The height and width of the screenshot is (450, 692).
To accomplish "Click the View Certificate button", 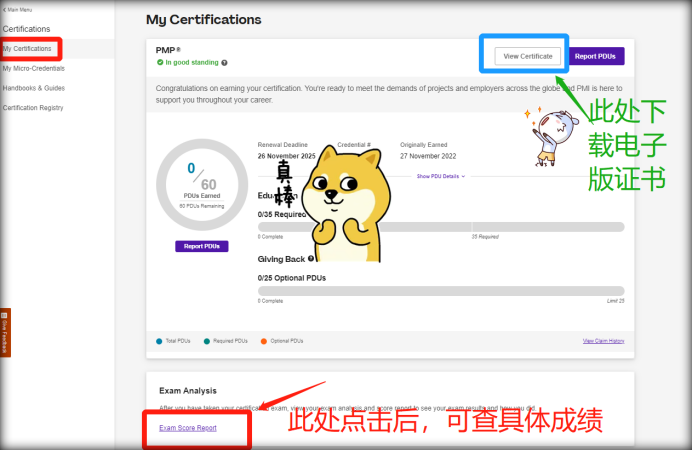I will [x=528, y=56].
